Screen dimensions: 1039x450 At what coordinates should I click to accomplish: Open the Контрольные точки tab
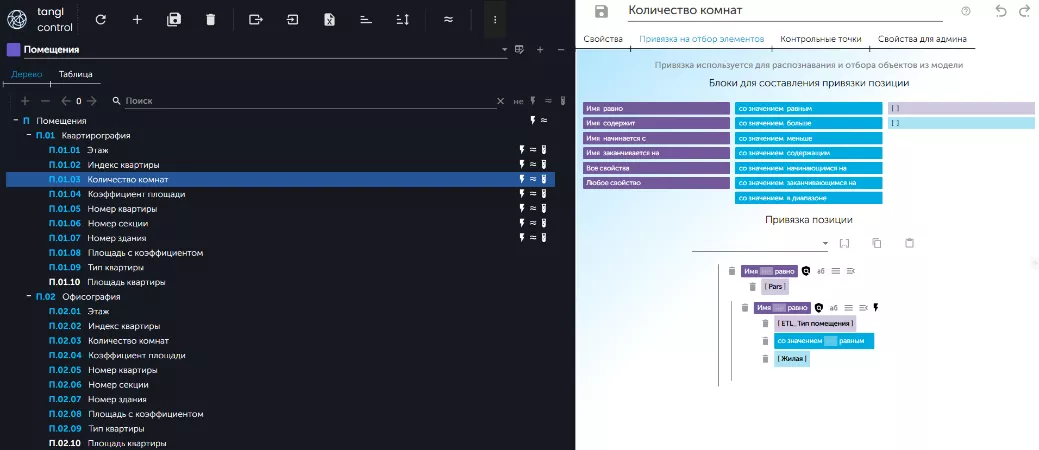click(x=820, y=39)
